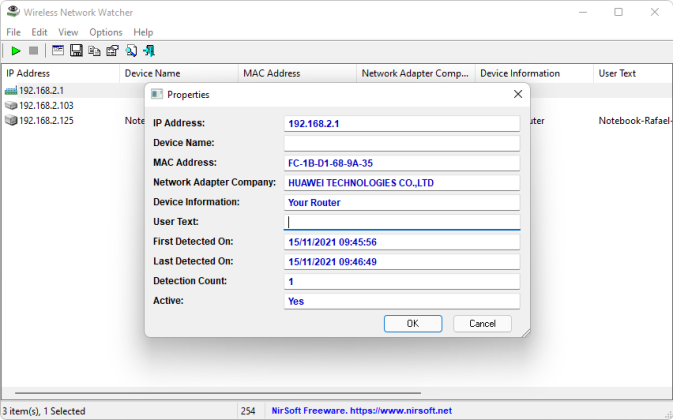Click the HUAWEI TECHNOLOGIES CO.,LTD field

(x=402, y=183)
